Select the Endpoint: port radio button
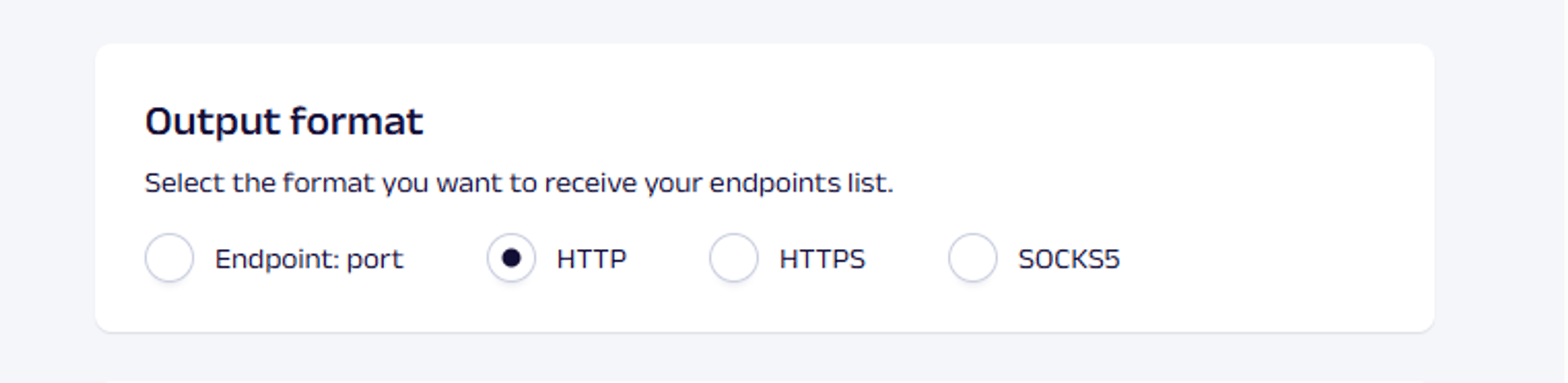This screenshot has height=383, width=1568. 169,259
